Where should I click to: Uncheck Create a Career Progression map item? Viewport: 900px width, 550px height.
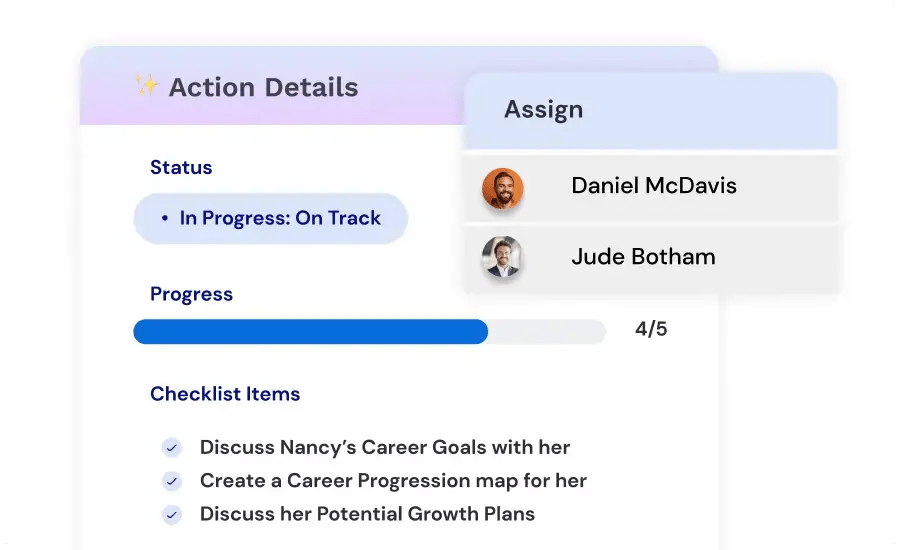pos(171,481)
